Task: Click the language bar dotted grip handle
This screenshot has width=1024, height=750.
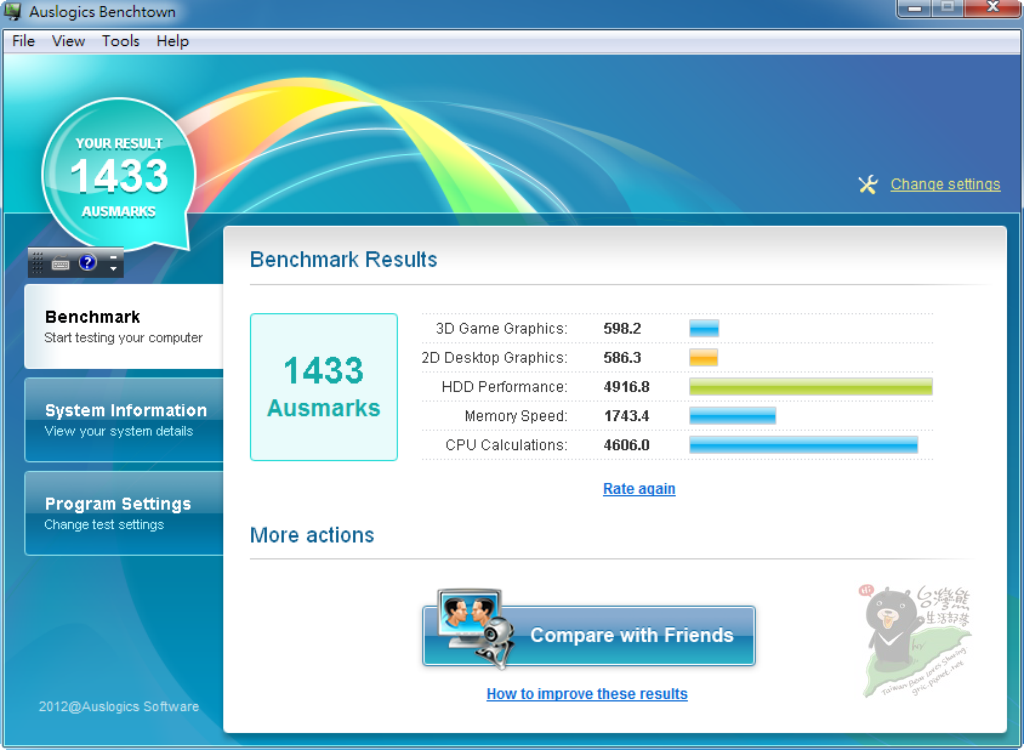Action: [x=37, y=263]
